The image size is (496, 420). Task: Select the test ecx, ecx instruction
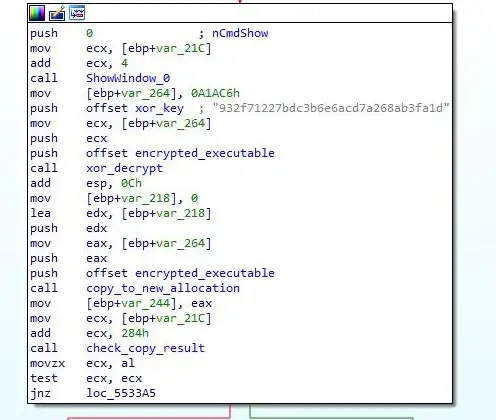86,378
